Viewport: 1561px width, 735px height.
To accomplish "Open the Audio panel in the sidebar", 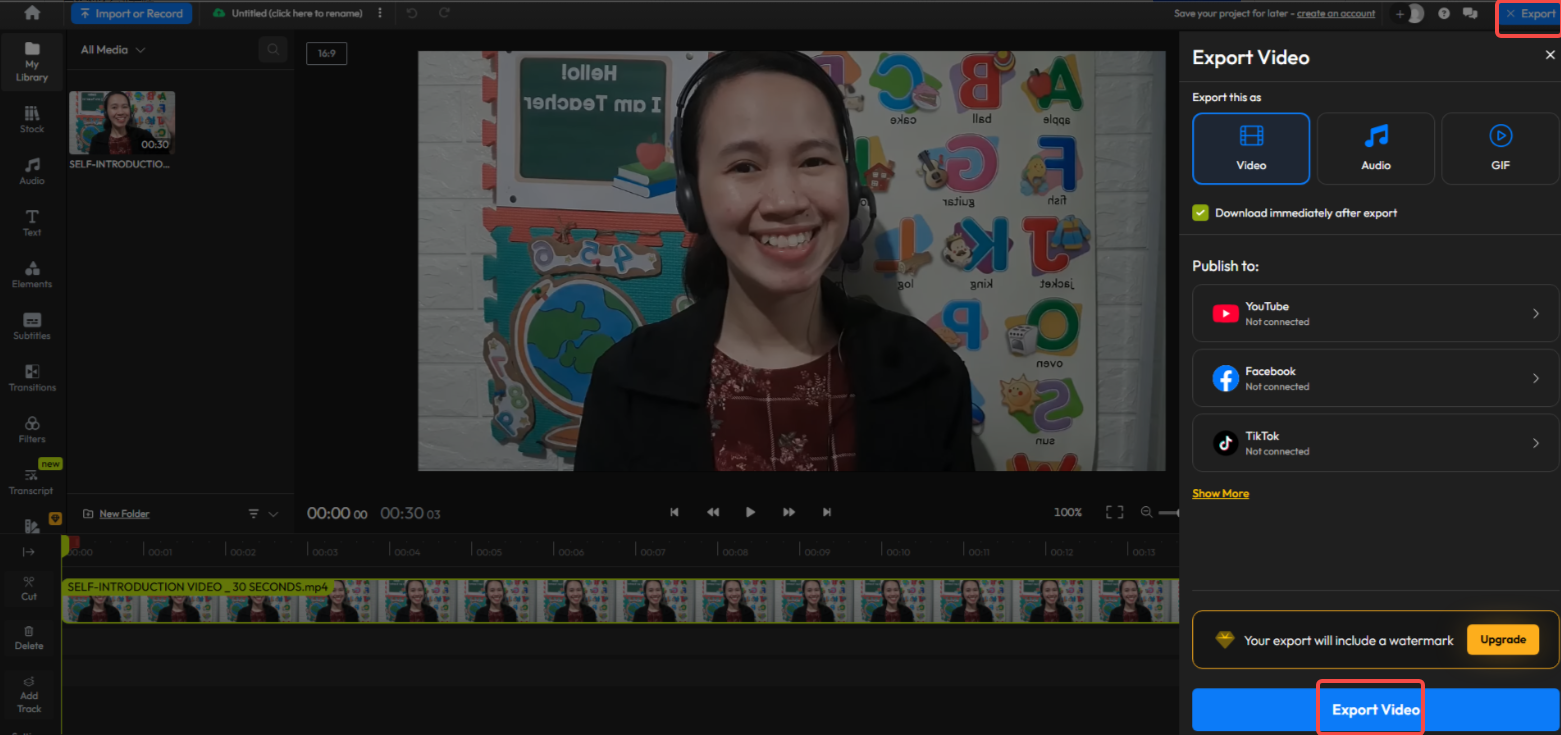I will pos(31,171).
